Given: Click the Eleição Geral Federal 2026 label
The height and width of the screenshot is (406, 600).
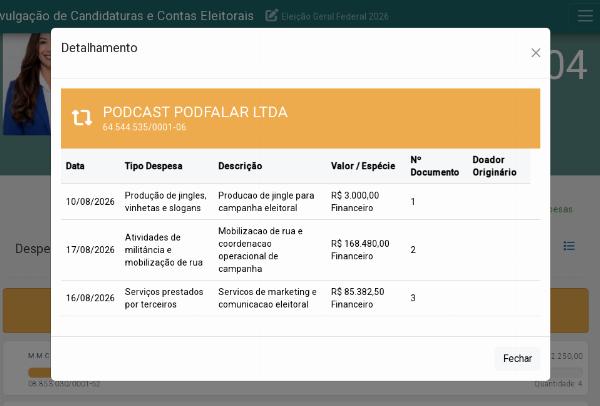Looking at the screenshot, I should tap(335, 16).
